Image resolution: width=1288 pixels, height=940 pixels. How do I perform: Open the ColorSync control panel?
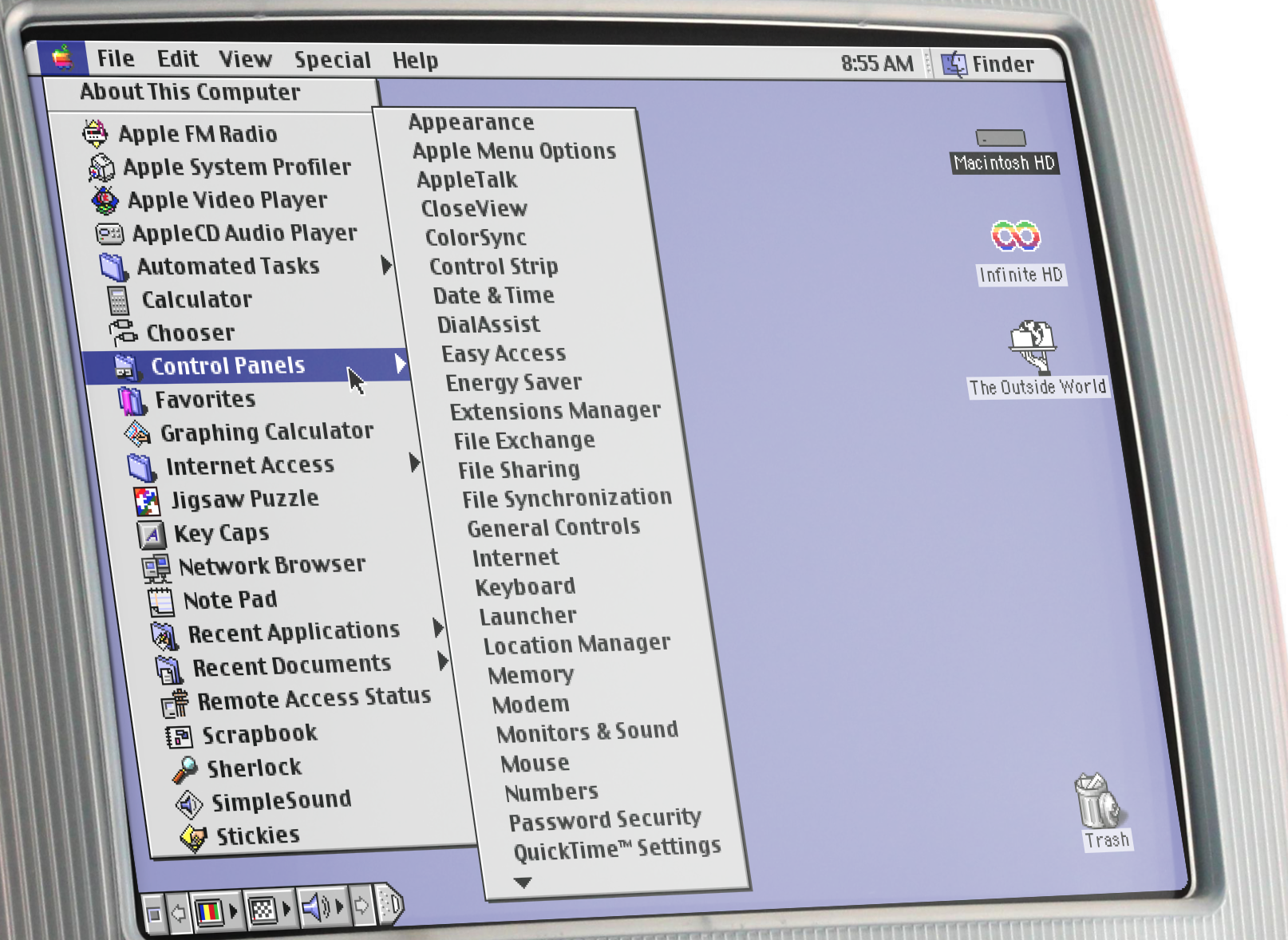476,237
